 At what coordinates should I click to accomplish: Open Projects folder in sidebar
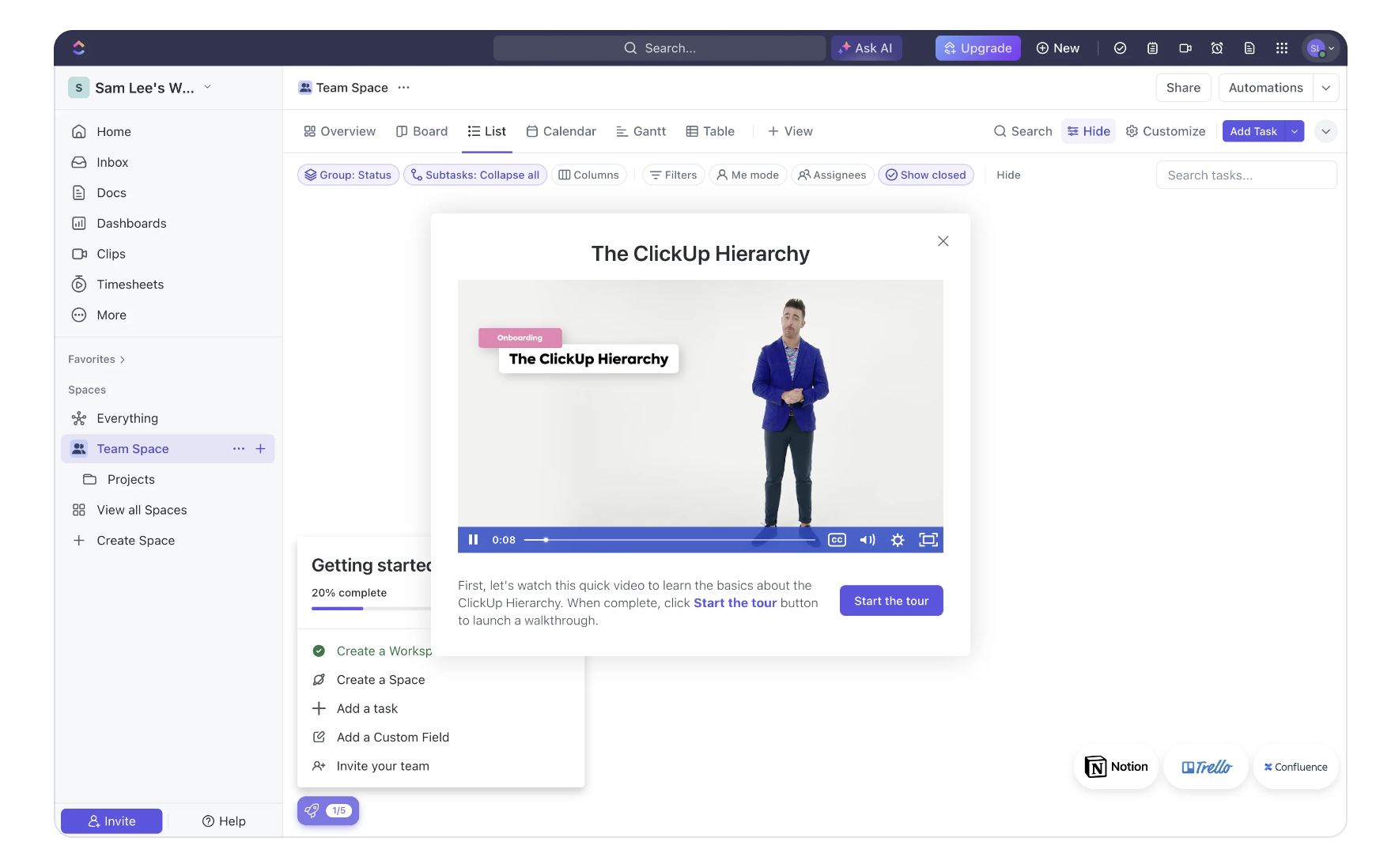click(x=131, y=479)
